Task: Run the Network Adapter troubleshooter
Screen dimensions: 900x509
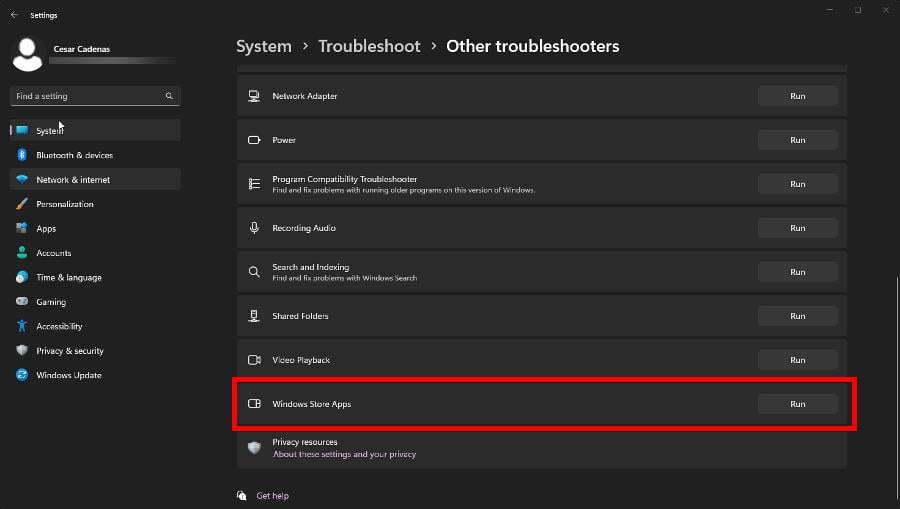Action: pyautogui.click(x=797, y=96)
